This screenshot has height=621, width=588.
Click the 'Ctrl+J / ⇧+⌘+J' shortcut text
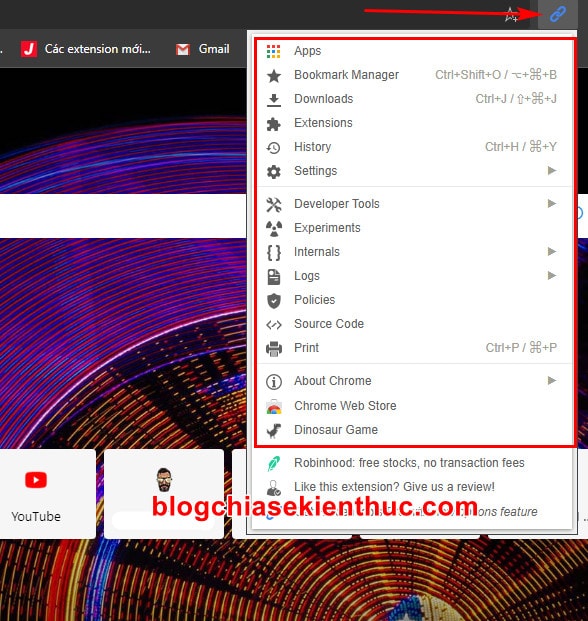pyautogui.click(x=516, y=99)
